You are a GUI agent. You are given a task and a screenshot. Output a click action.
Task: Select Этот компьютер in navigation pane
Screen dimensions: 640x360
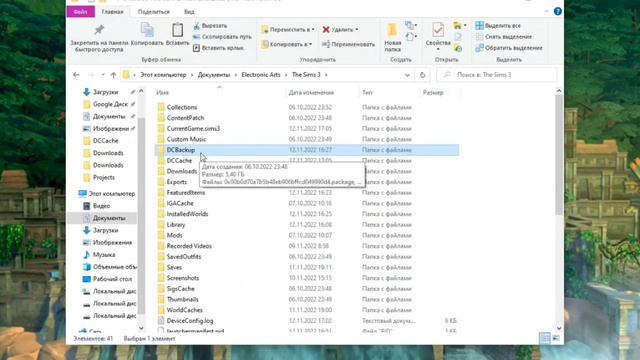[112, 193]
